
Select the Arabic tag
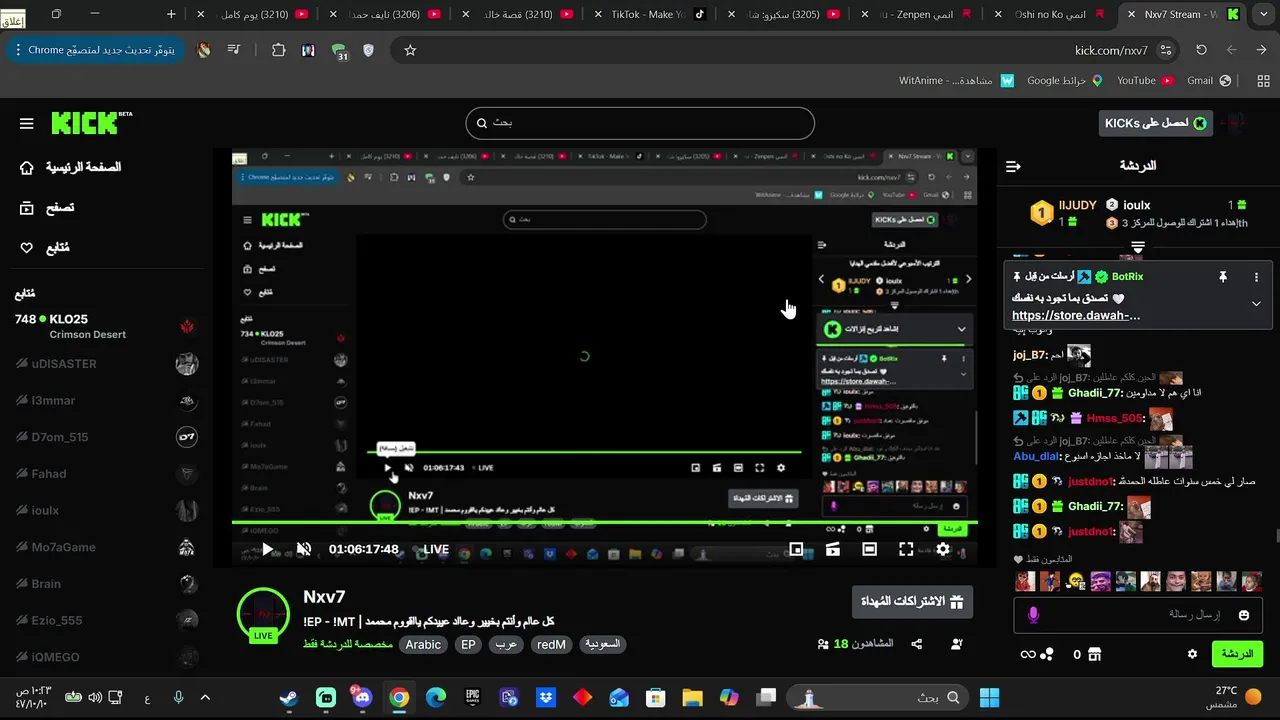pyautogui.click(x=423, y=645)
